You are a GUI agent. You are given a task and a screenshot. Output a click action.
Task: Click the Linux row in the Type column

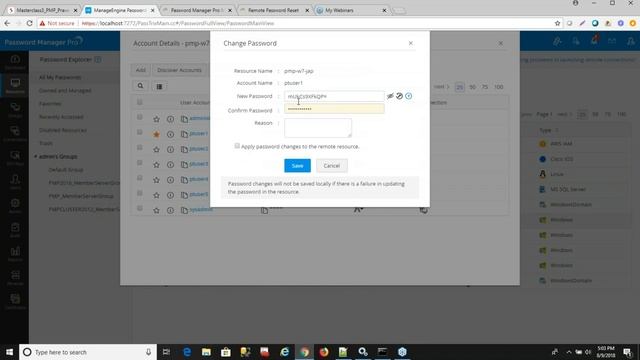[557, 174]
